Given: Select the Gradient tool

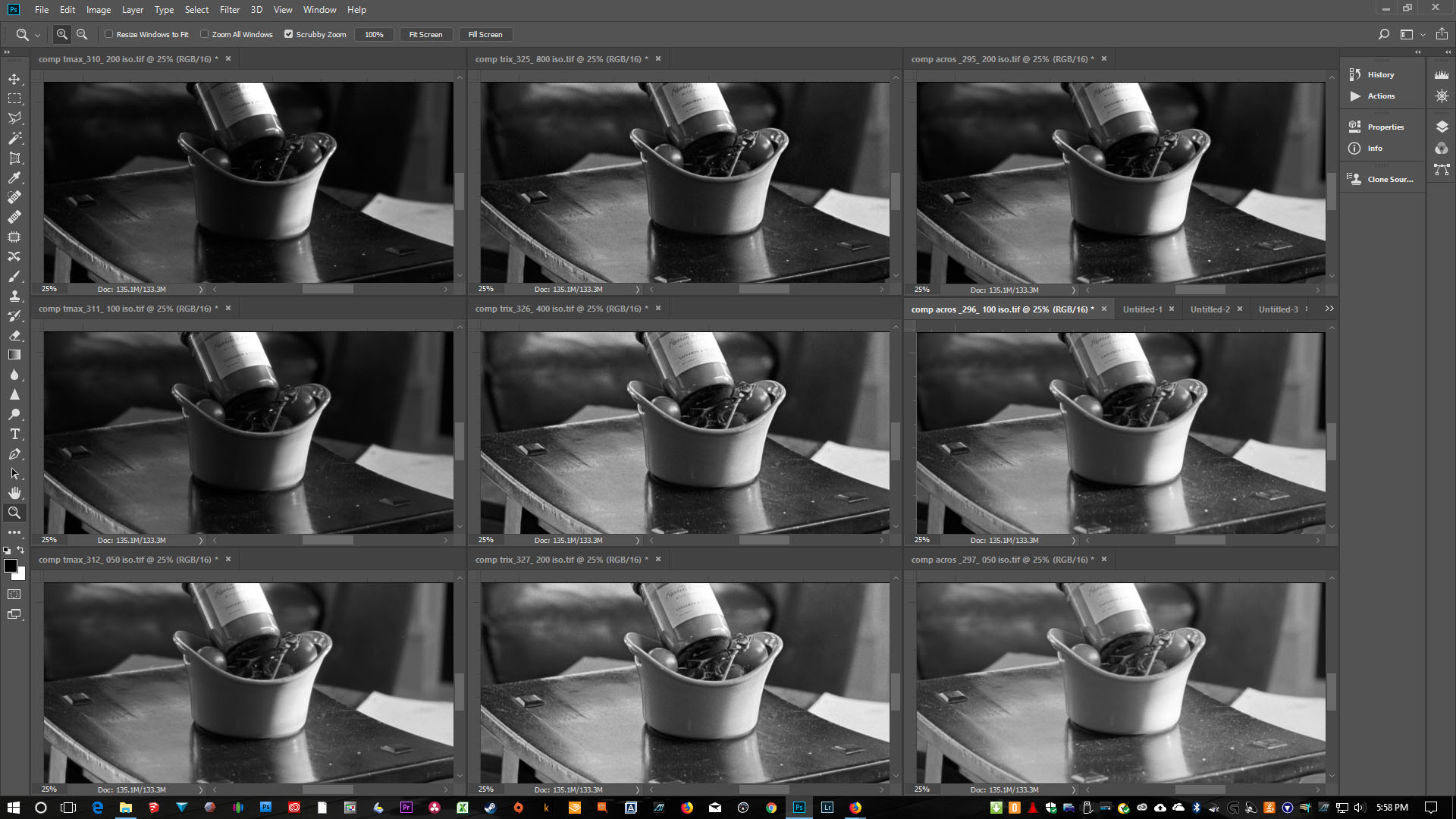Looking at the screenshot, I should [x=14, y=355].
